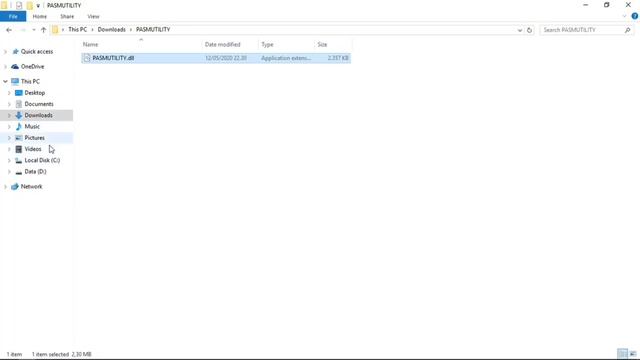Open Downloads folder in navigation pane
The image size is (640, 360).
click(x=38, y=115)
